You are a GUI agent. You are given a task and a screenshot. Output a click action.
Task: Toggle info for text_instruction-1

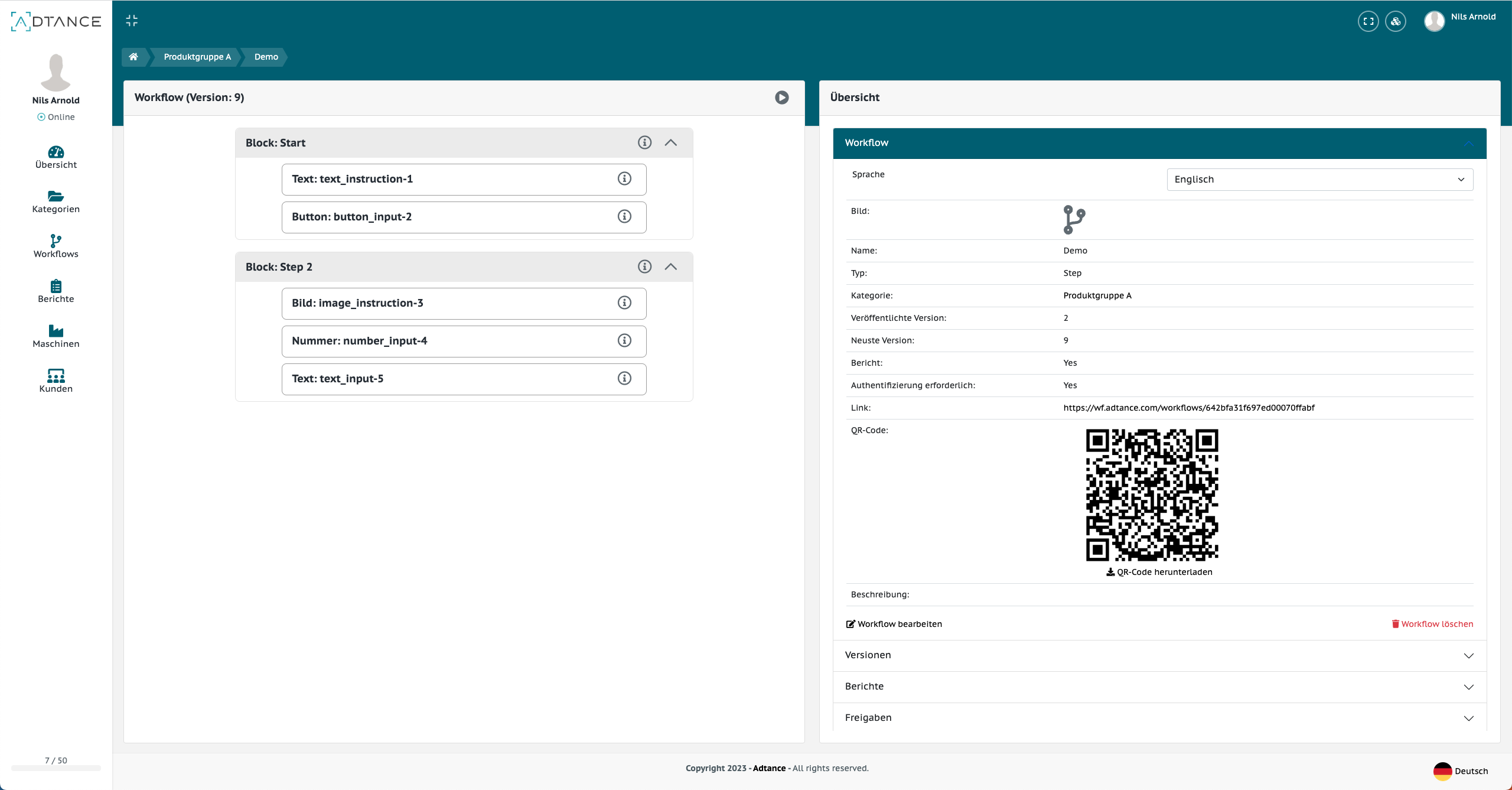click(x=625, y=178)
